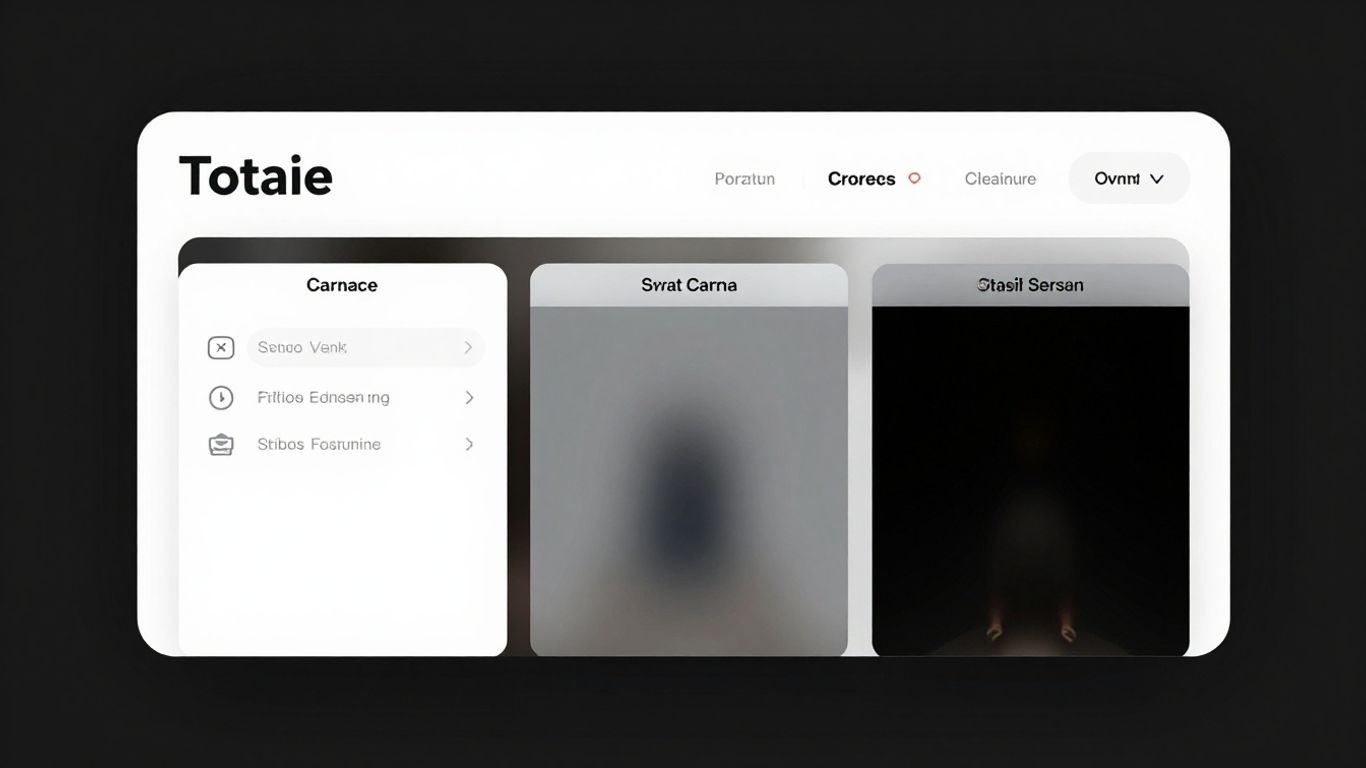
Task: Select the Crorecs tab
Action: pyautogui.click(x=861, y=179)
